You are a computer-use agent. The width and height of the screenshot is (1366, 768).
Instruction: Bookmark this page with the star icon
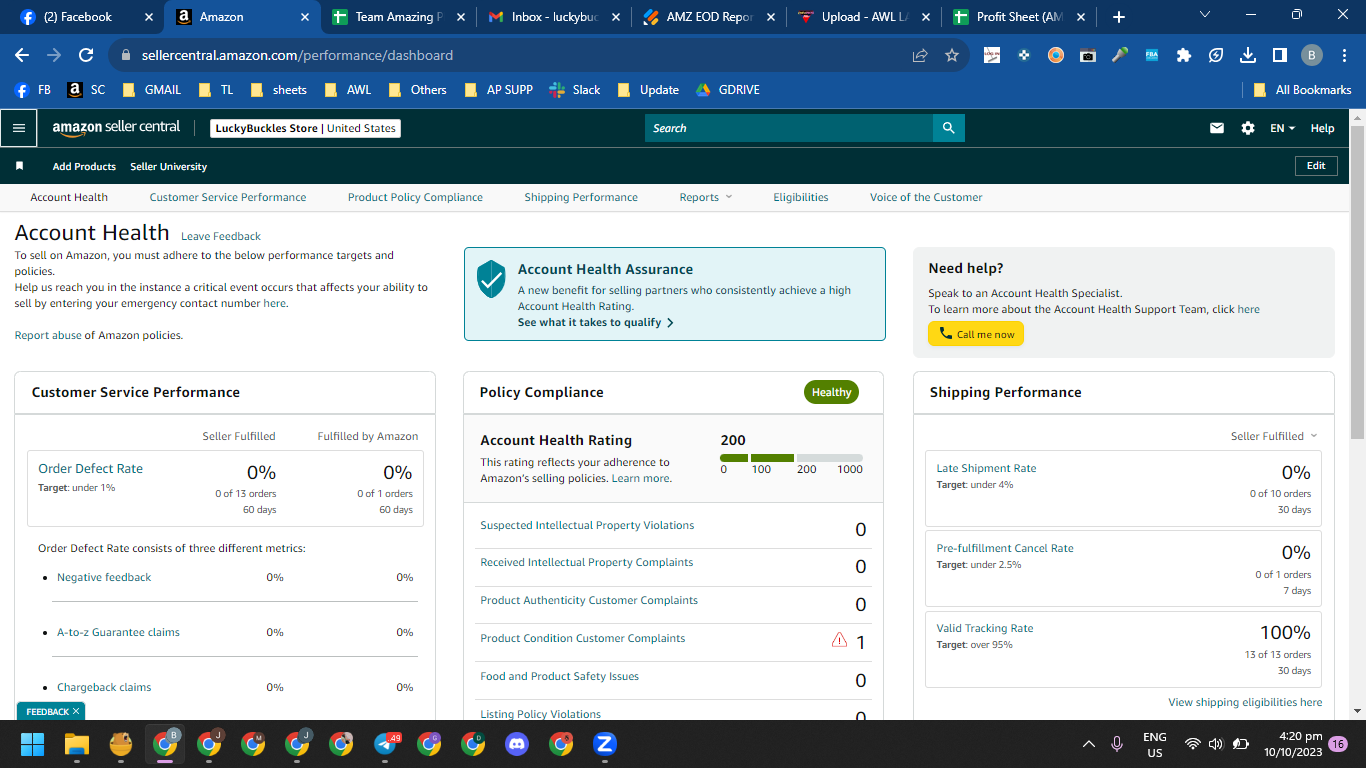952,55
